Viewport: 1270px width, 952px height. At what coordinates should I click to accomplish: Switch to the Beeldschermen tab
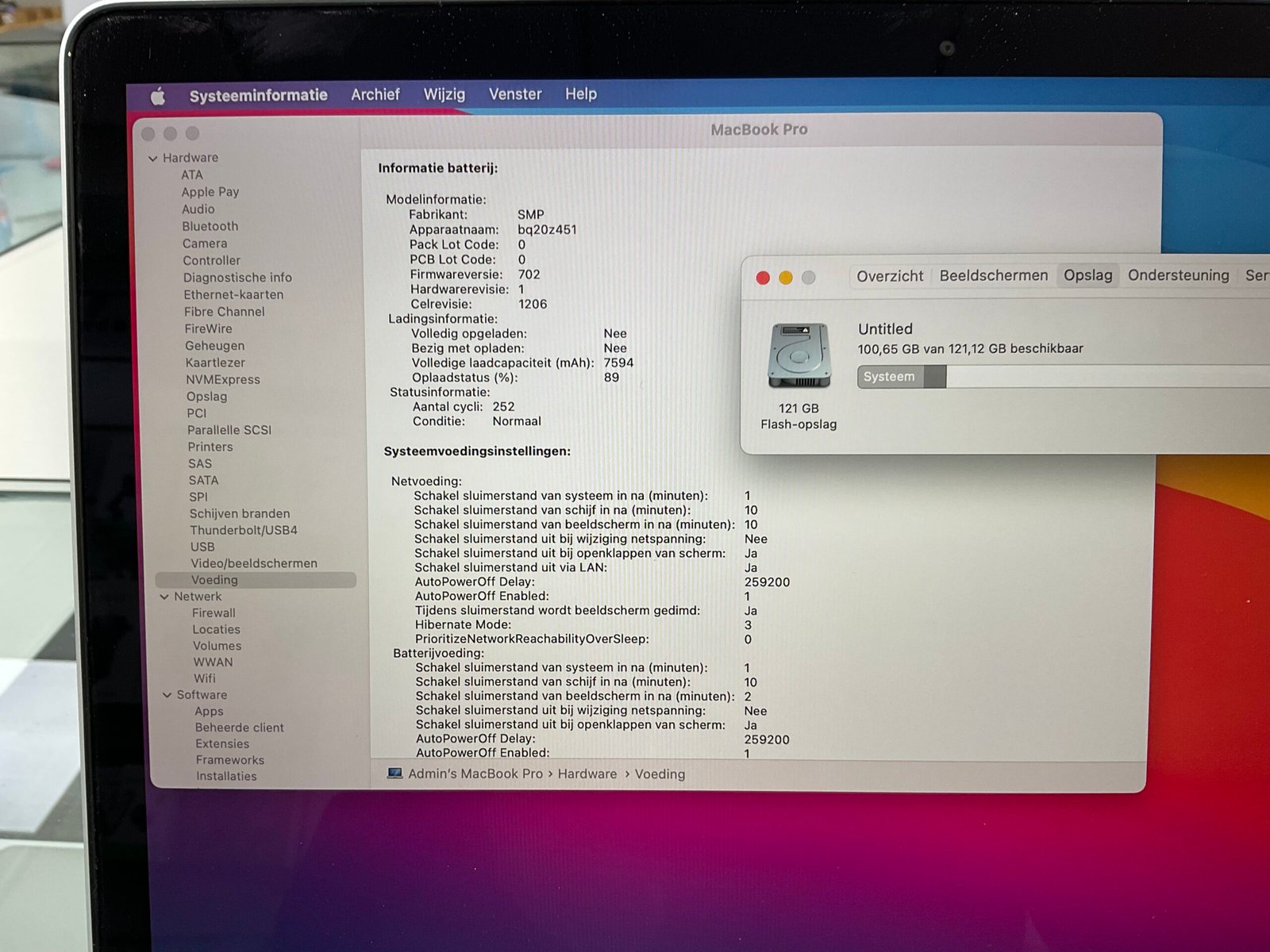[994, 275]
